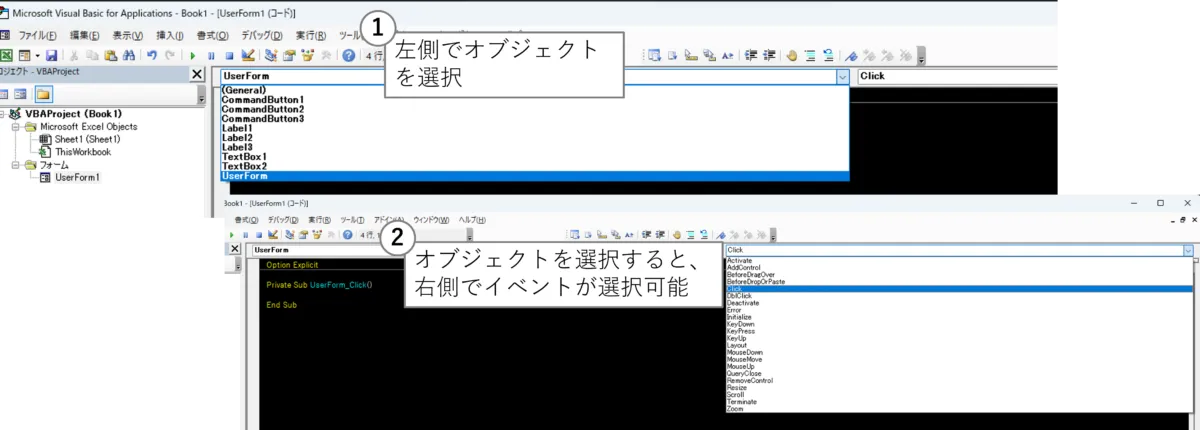Viewport: 1200px width, 430px height.
Task: Toggle folders view in project explorer
Action: click(43, 95)
